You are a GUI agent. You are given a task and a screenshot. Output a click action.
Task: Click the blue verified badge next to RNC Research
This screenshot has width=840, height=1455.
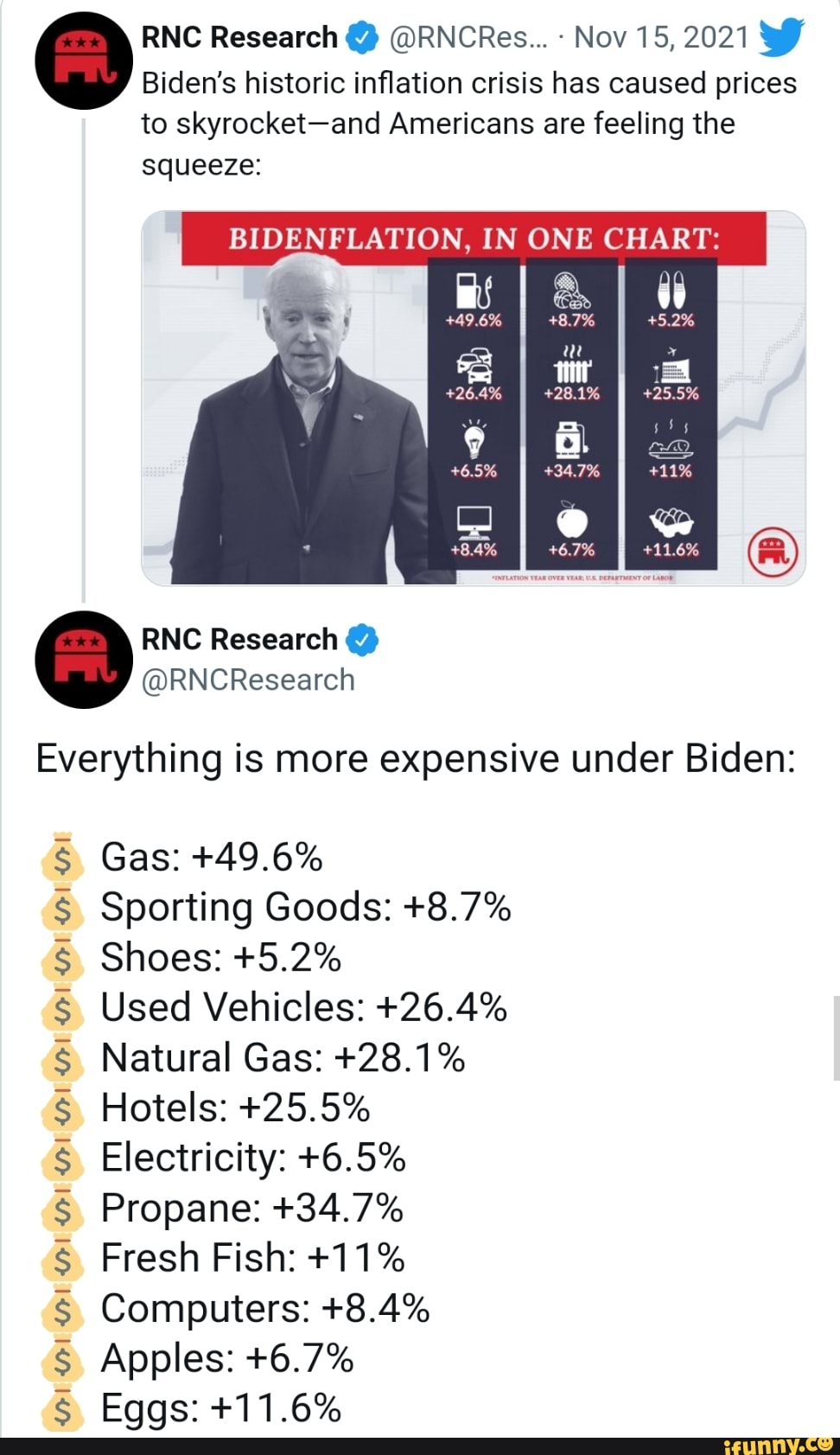coord(364,36)
